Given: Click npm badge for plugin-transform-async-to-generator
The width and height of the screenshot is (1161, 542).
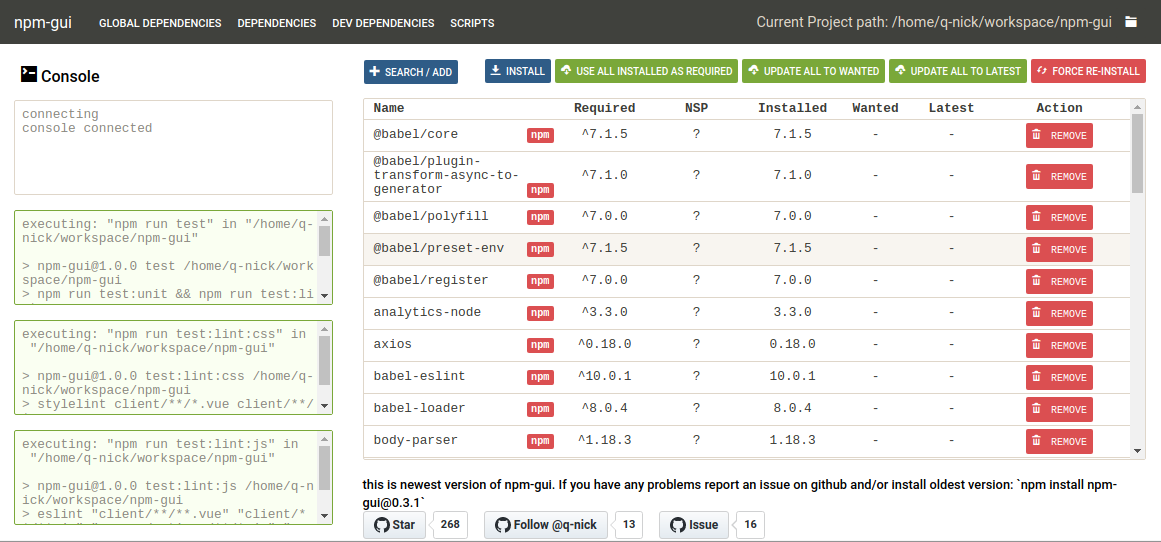Looking at the screenshot, I should tap(540, 190).
